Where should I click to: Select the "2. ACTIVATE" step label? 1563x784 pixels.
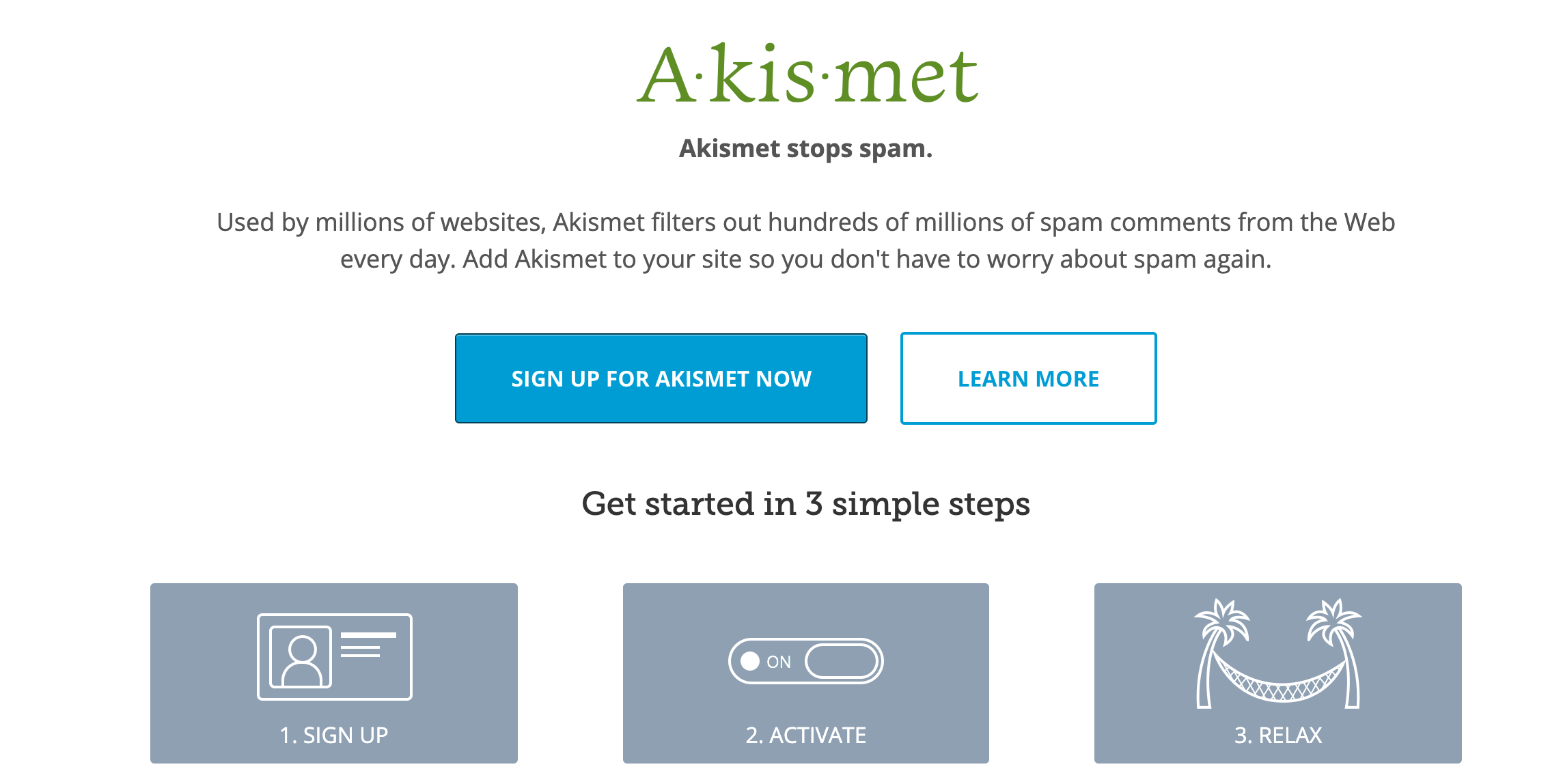tap(805, 736)
